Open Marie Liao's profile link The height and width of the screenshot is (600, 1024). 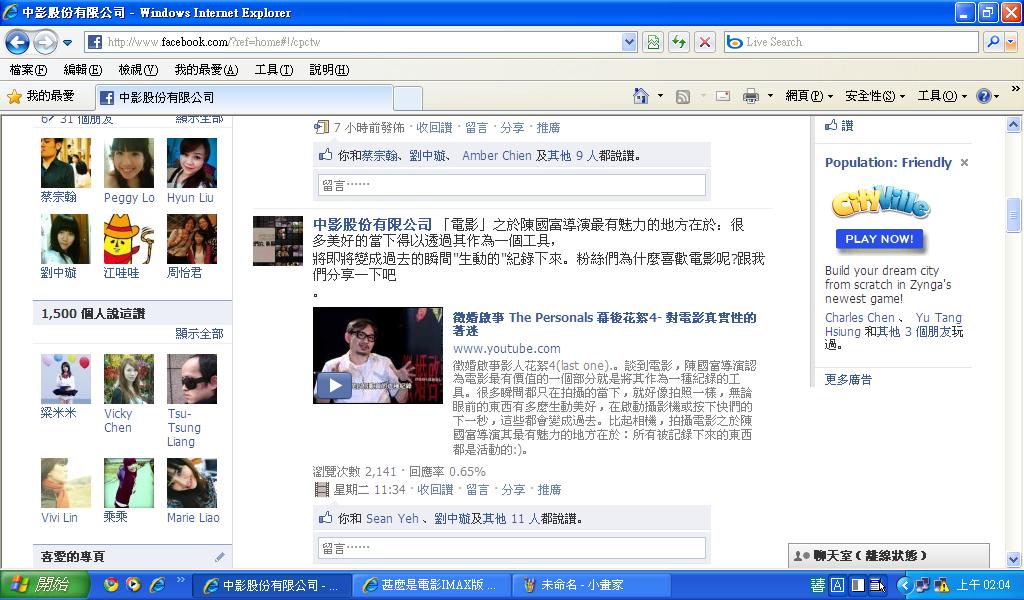193,518
